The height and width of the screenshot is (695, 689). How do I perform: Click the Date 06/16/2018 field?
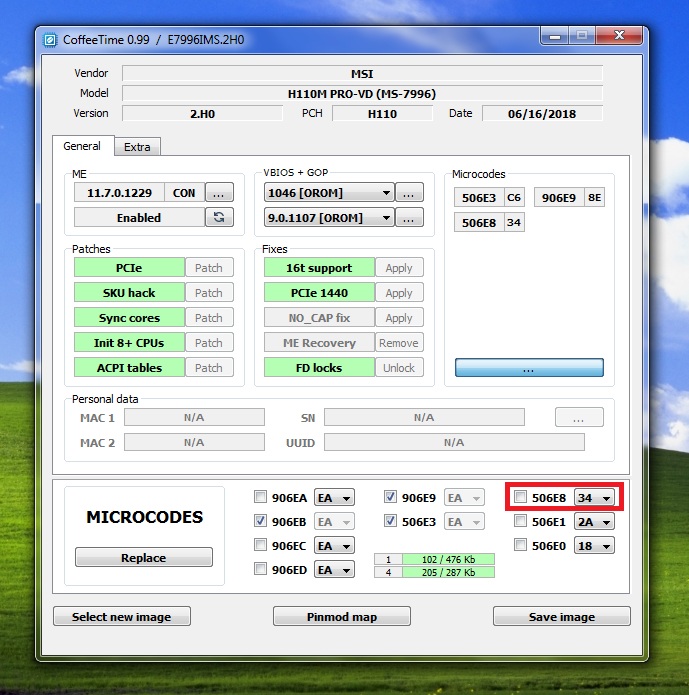[542, 113]
